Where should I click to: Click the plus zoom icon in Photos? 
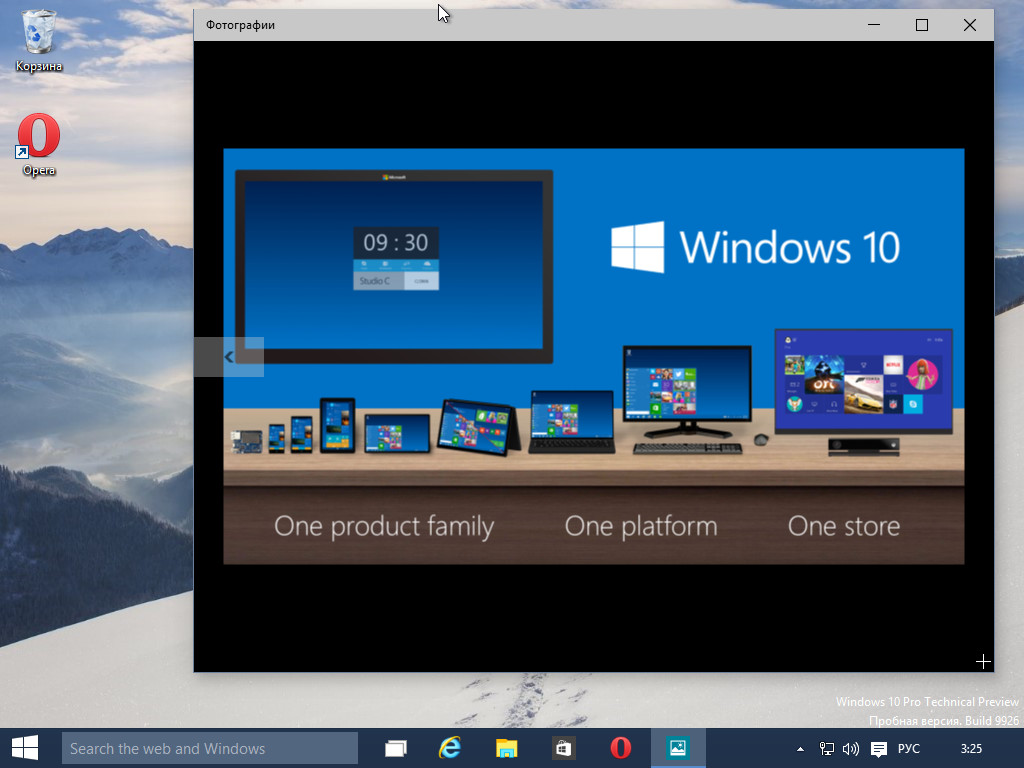[x=983, y=662]
